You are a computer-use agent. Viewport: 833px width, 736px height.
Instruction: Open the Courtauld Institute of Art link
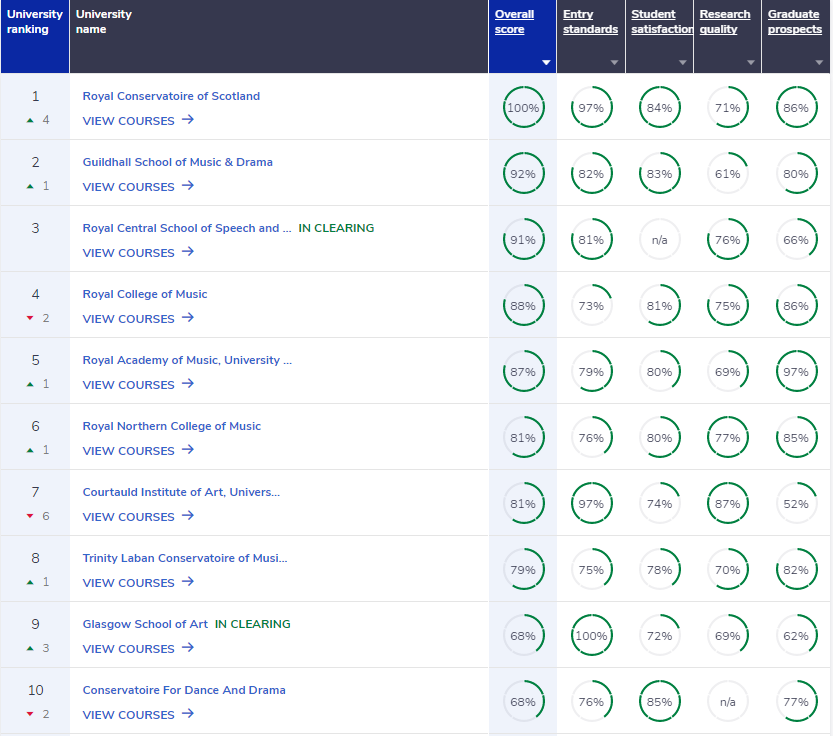tap(181, 492)
